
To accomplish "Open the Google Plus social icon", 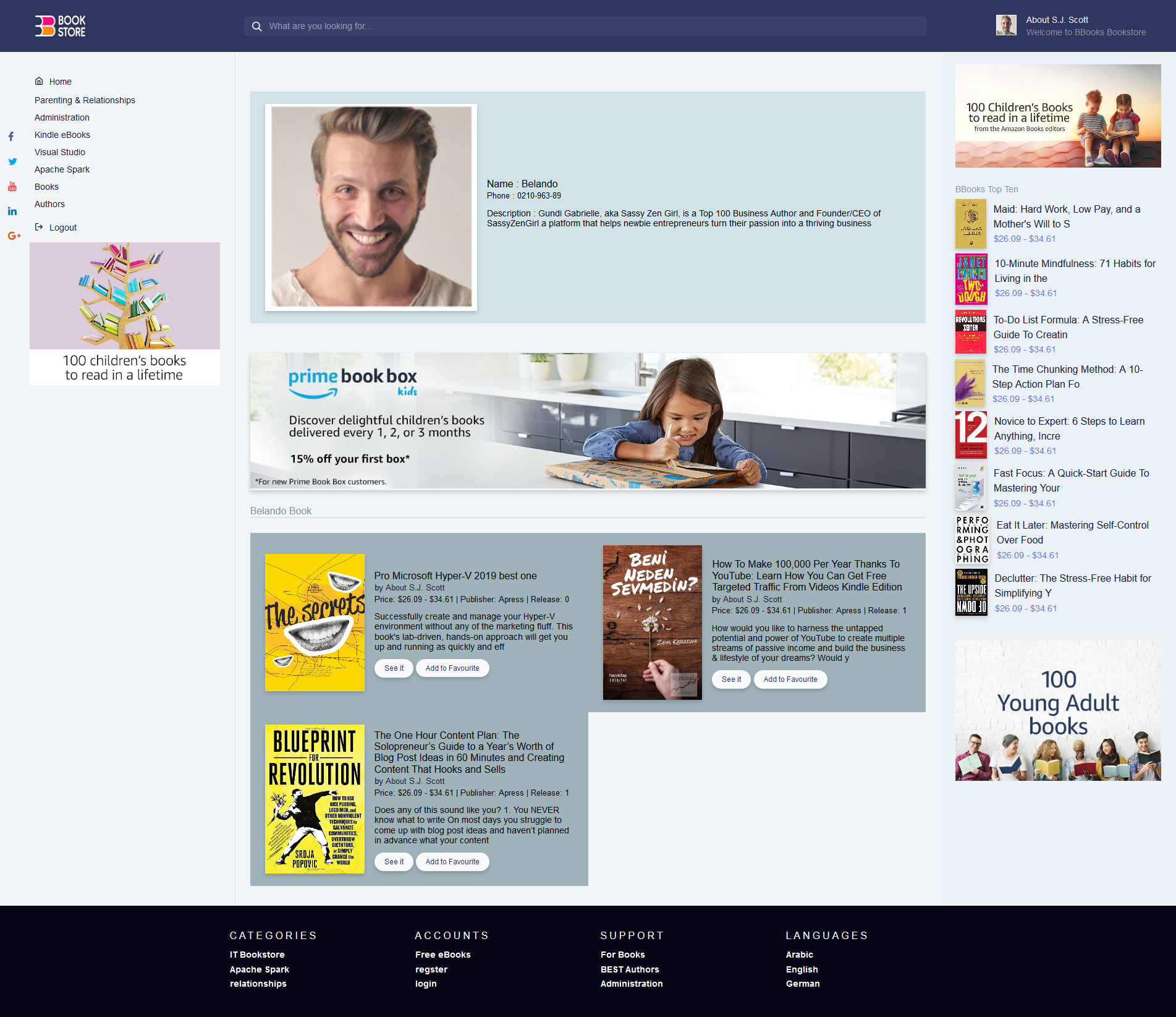I will point(14,236).
